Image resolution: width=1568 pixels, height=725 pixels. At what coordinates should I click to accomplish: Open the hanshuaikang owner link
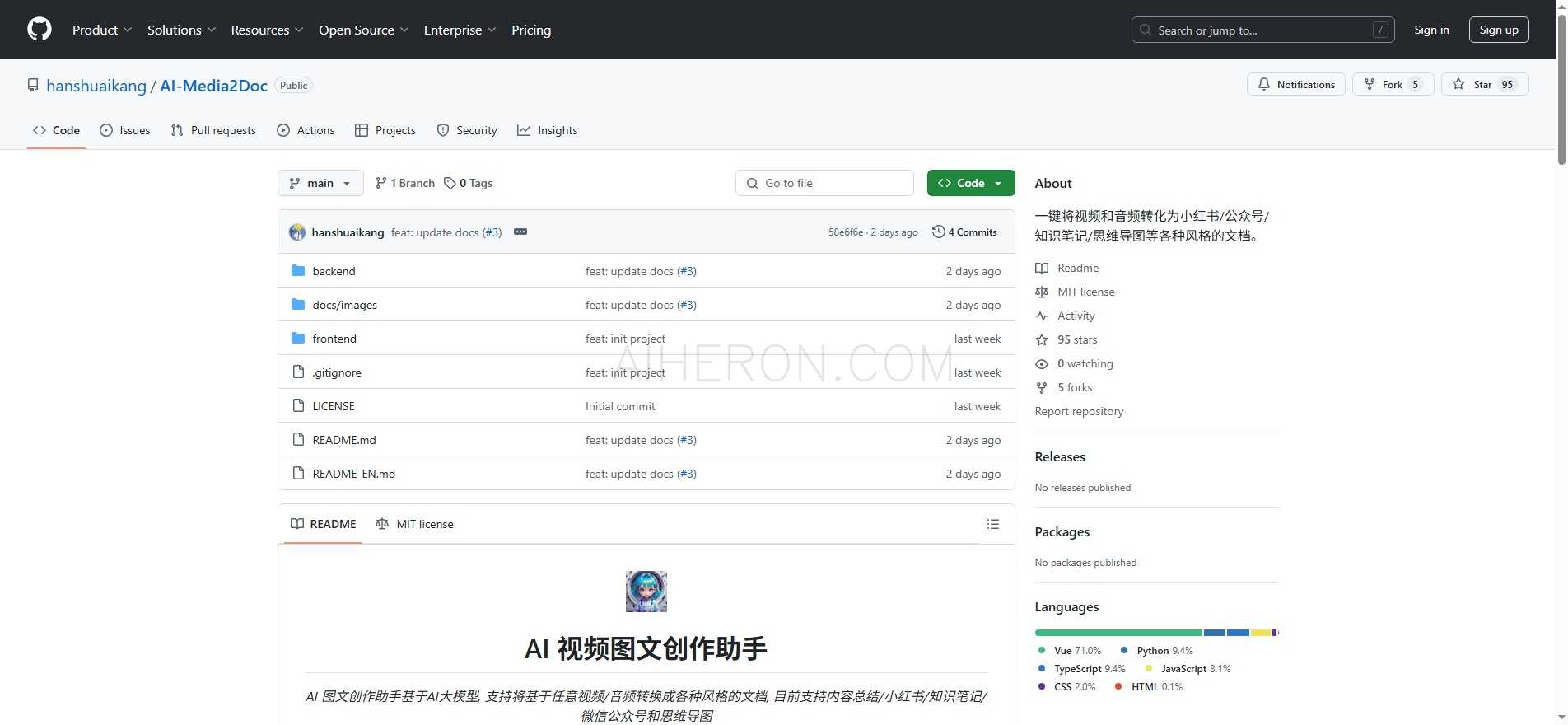tap(96, 86)
